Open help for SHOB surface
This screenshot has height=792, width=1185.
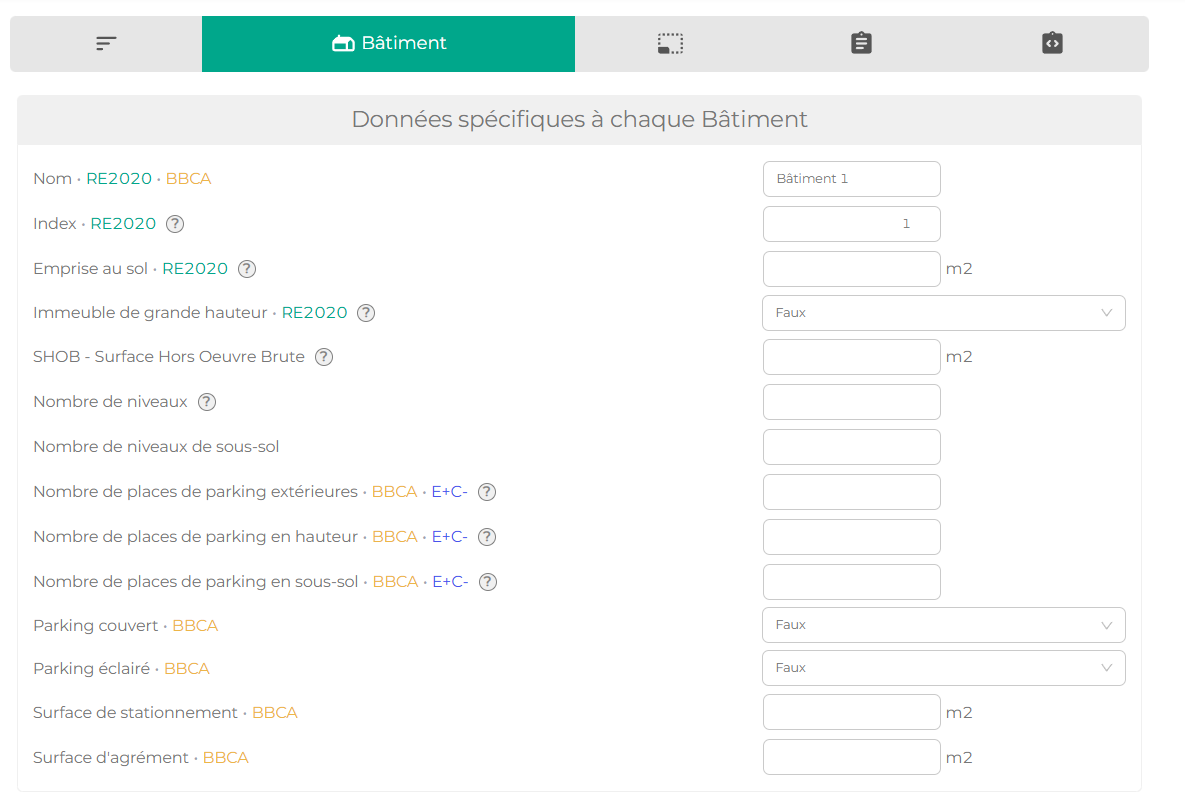pos(323,357)
